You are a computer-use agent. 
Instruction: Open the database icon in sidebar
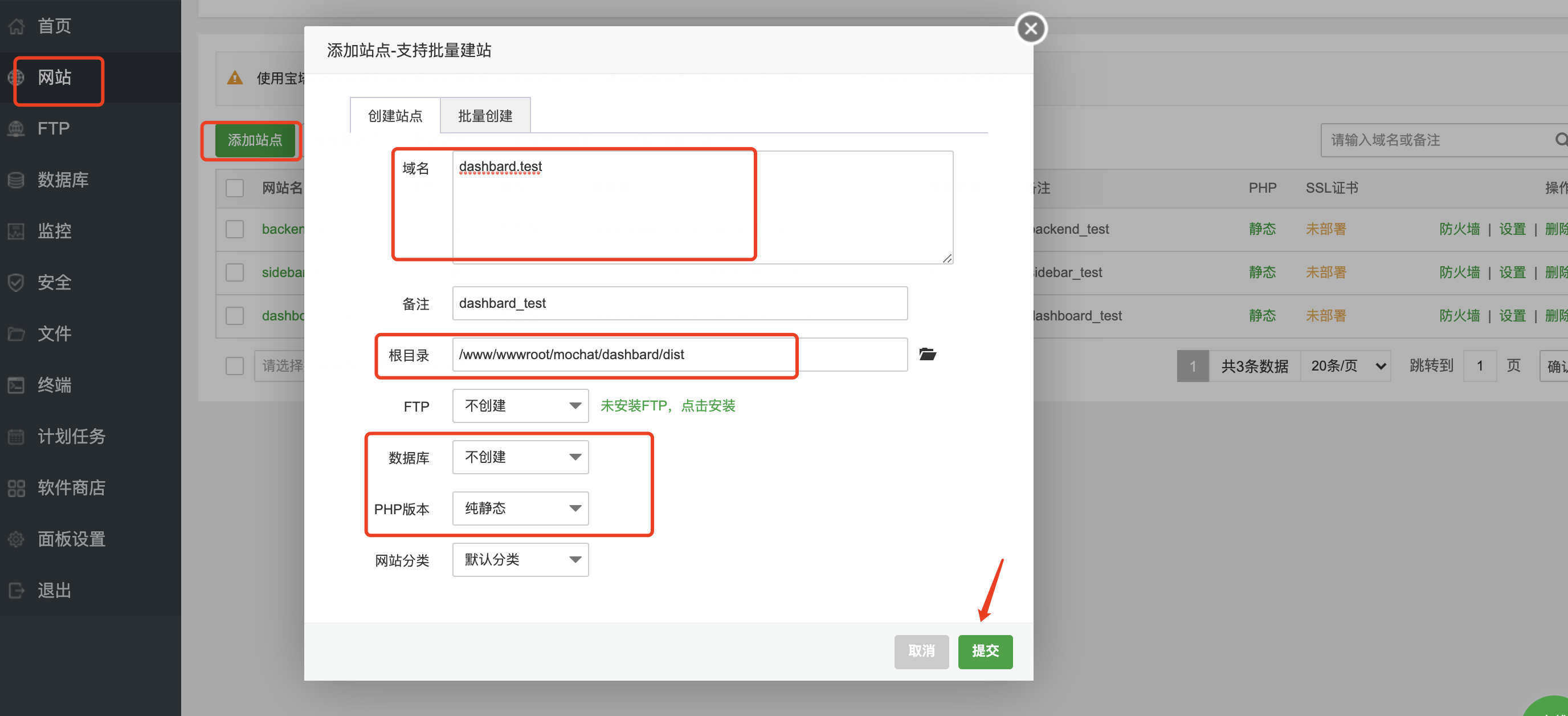click(x=17, y=180)
